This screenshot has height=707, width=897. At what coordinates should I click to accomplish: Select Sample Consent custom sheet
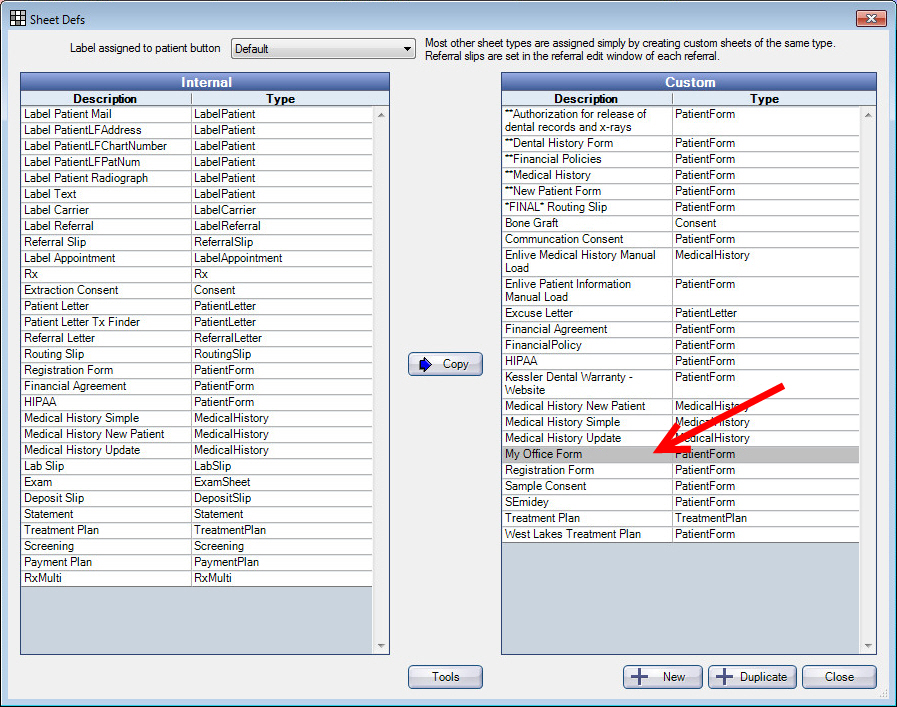tap(680, 486)
